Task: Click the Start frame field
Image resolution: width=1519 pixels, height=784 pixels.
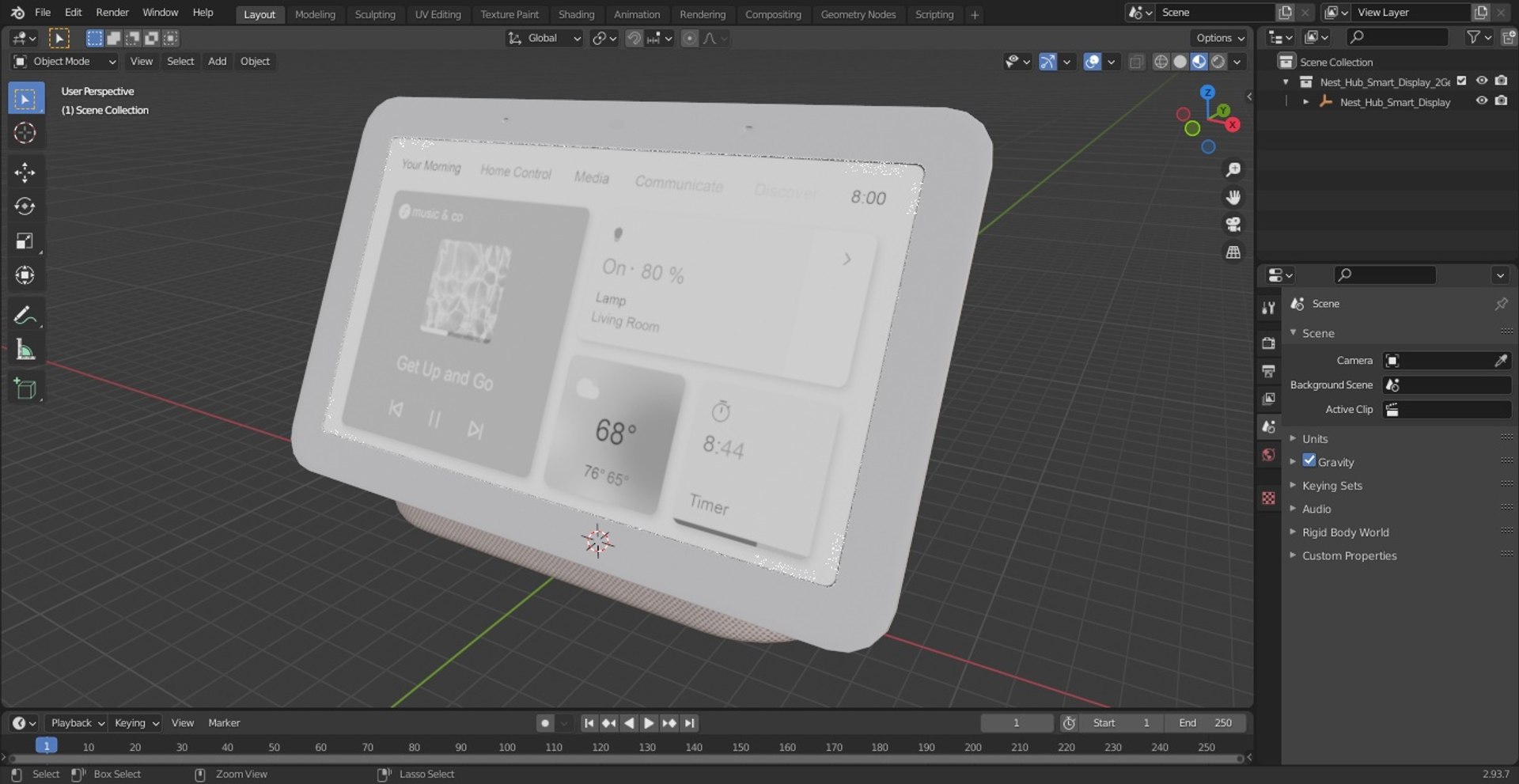Action: (x=1121, y=723)
